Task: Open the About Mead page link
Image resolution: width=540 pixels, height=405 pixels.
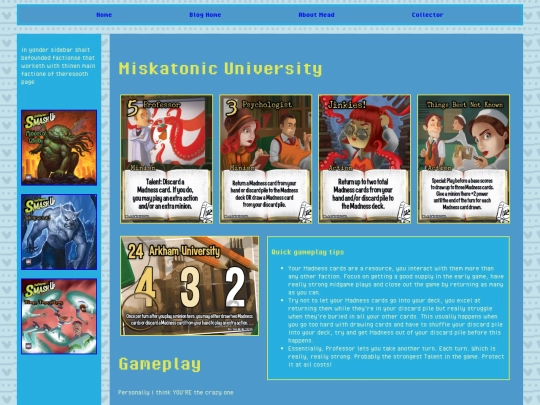Action: coord(316,15)
